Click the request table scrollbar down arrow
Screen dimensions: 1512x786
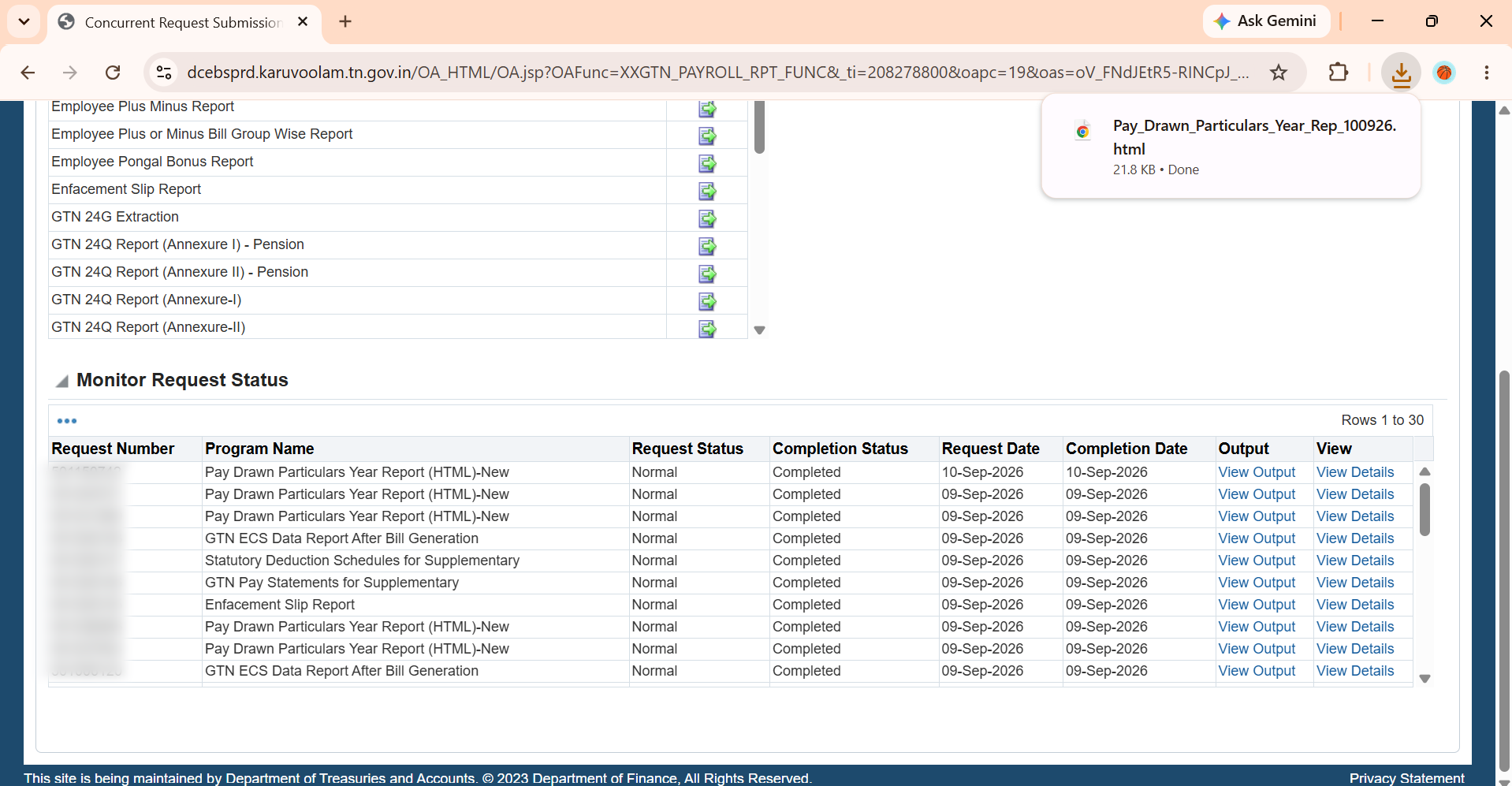click(1424, 679)
